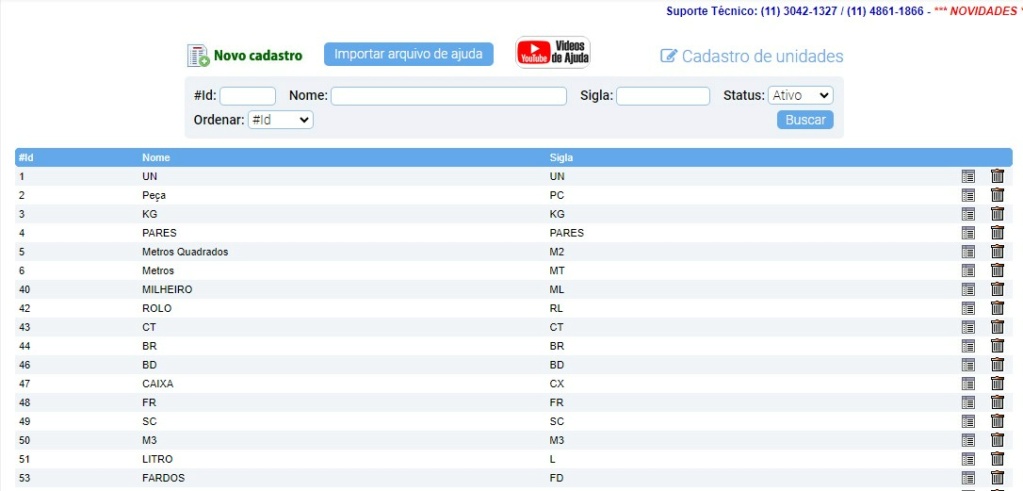The width and height of the screenshot is (1023, 491).
Task: Delete the M3 unit with trash icon
Action: [997, 440]
